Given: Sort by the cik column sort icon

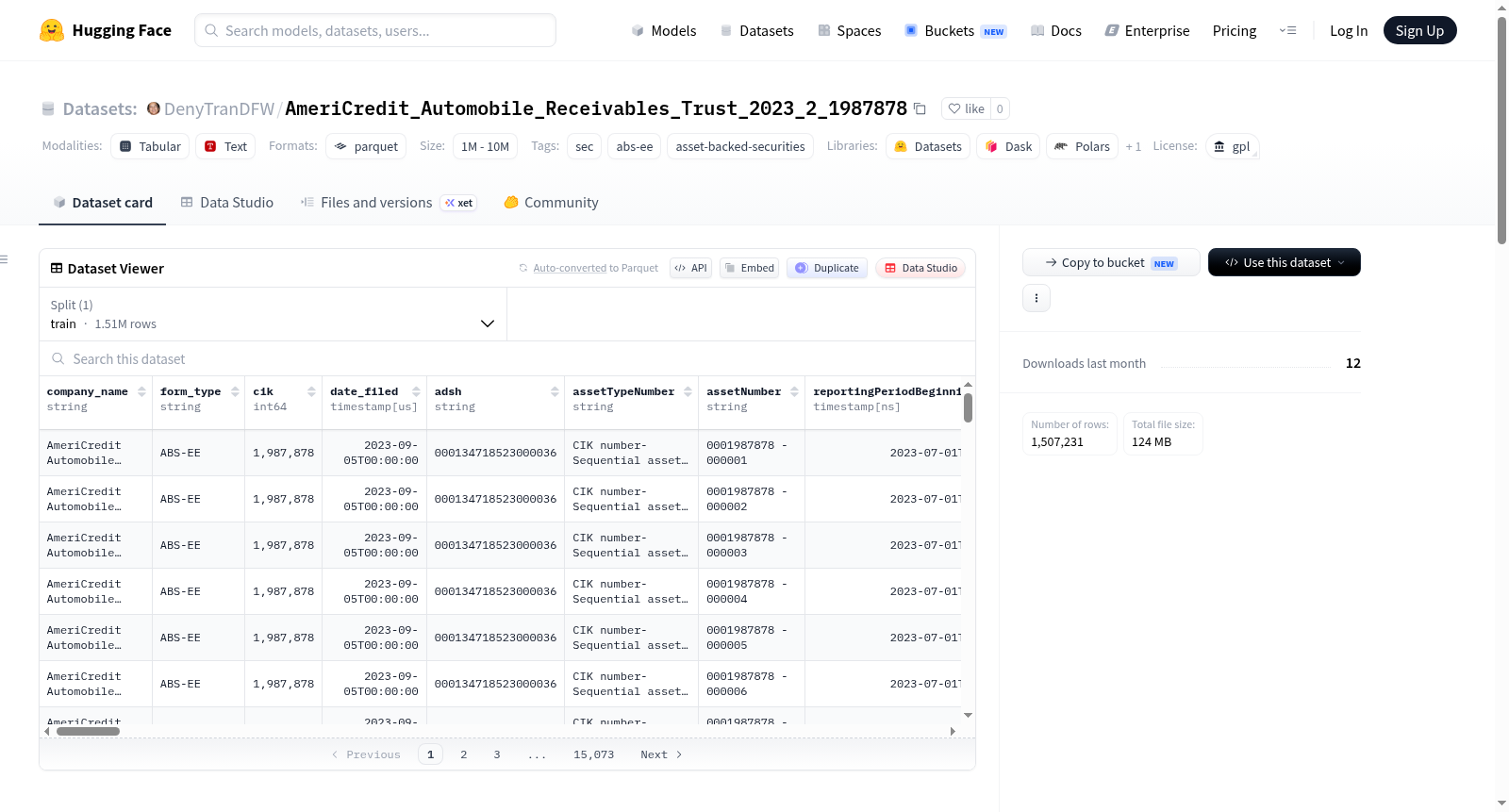Looking at the screenshot, I should click(311, 391).
